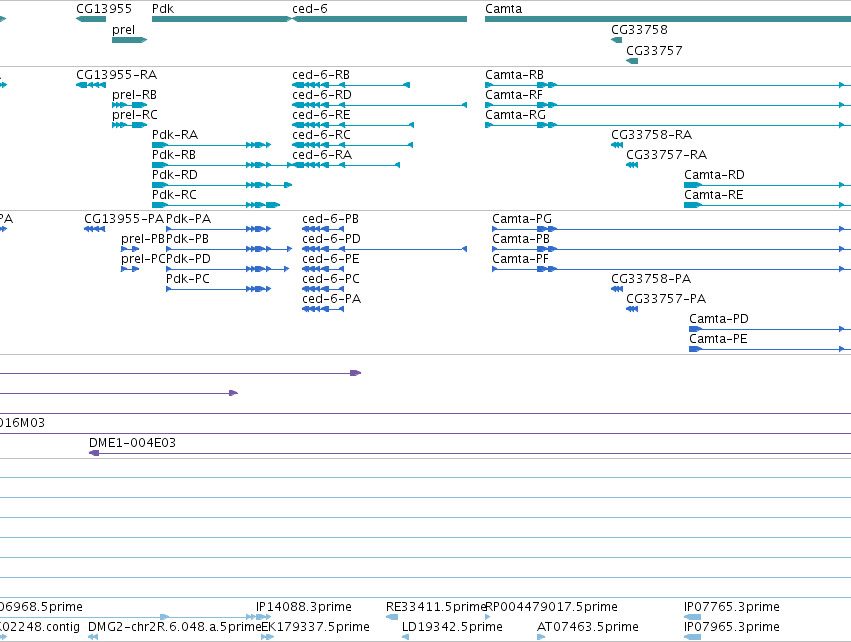Select the Camta-RB transcript label
This screenshot has height=642, width=851.
(515, 74)
